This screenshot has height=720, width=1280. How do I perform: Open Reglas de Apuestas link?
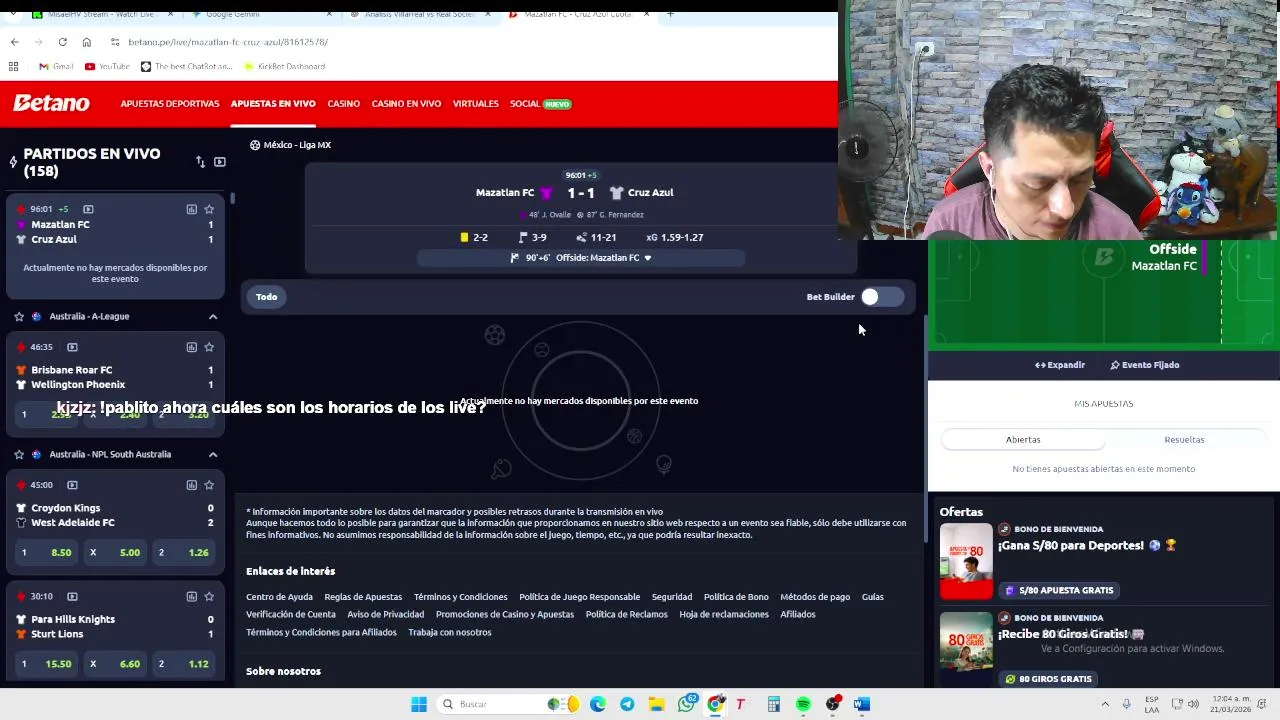pos(363,597)
